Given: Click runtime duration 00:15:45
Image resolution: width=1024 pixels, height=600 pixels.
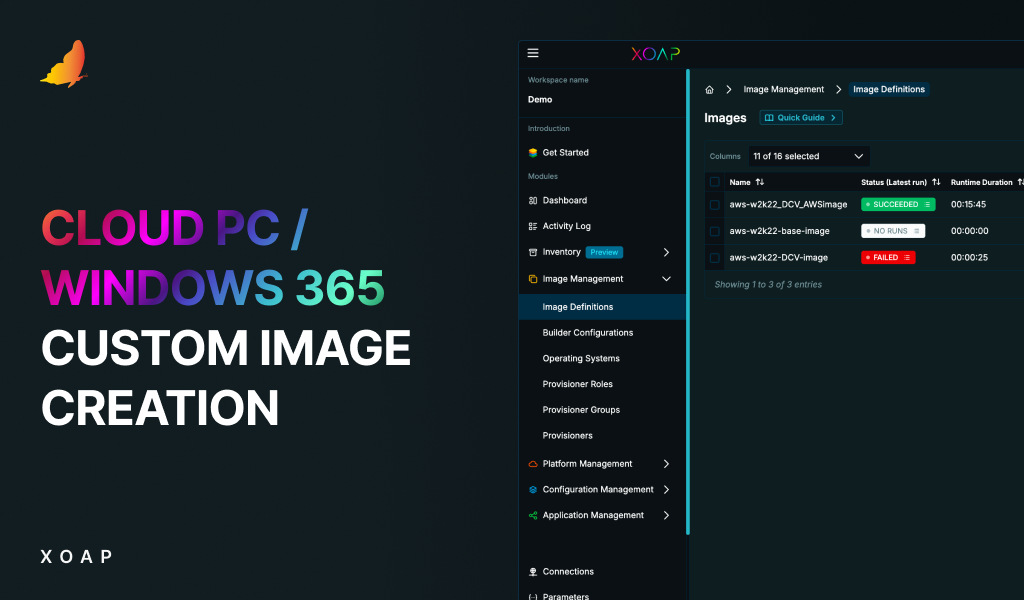Looking at the screenshot, I should (968, 205).
